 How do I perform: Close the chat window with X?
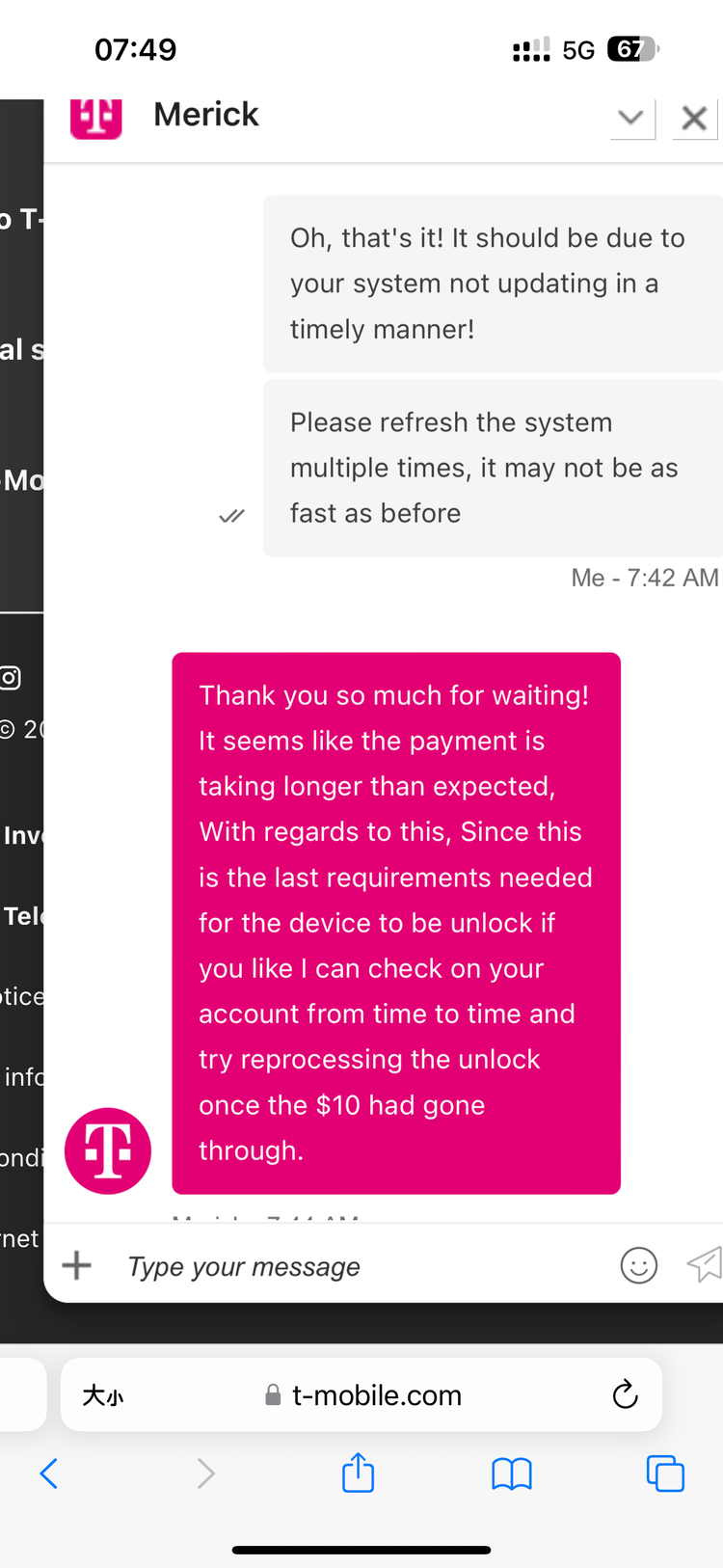click(x=695, y=119)
